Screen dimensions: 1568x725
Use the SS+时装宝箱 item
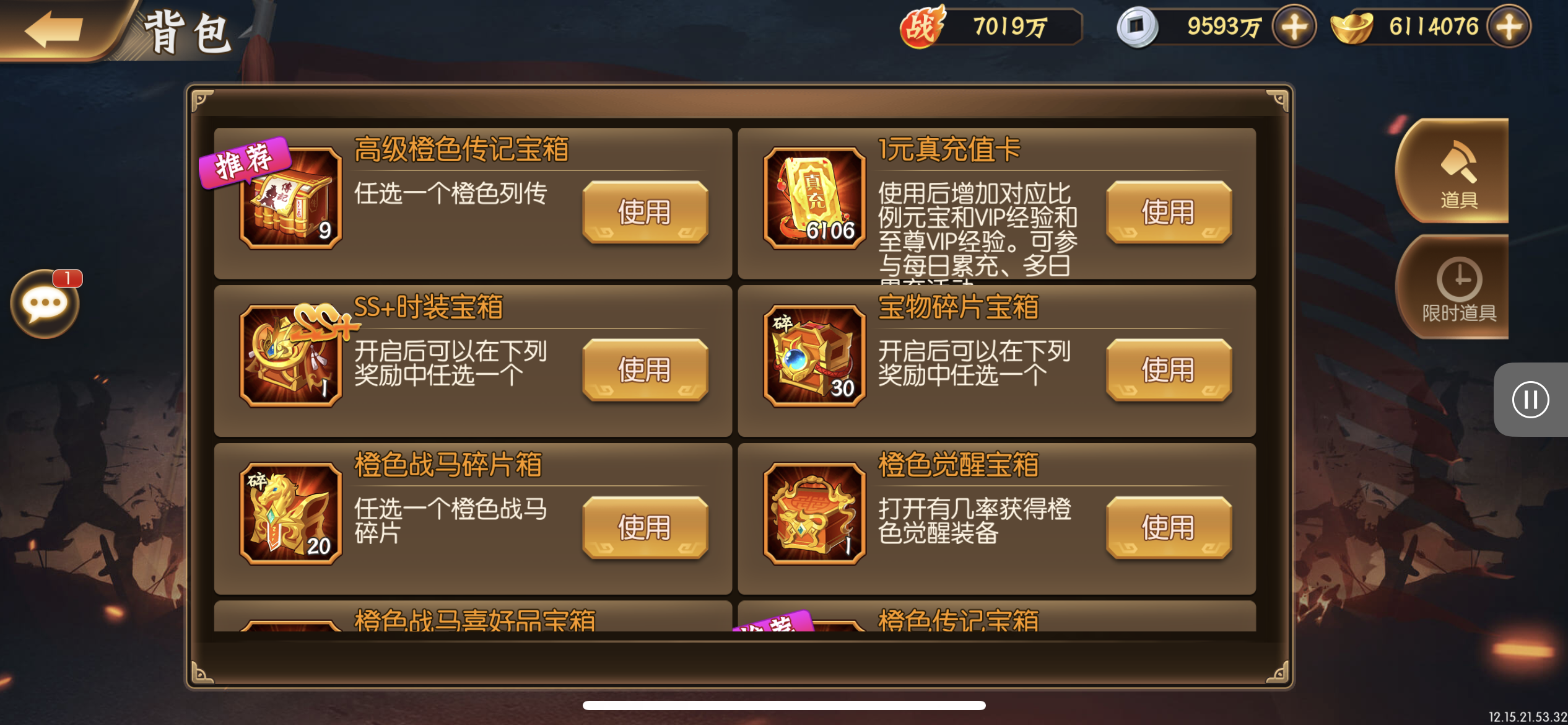click(645, 370)
